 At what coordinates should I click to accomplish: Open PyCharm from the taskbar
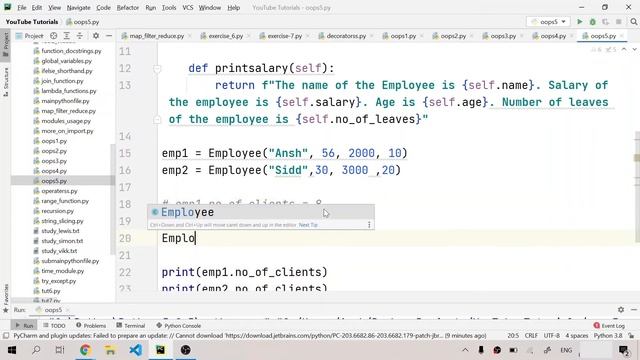coord(160,350)
